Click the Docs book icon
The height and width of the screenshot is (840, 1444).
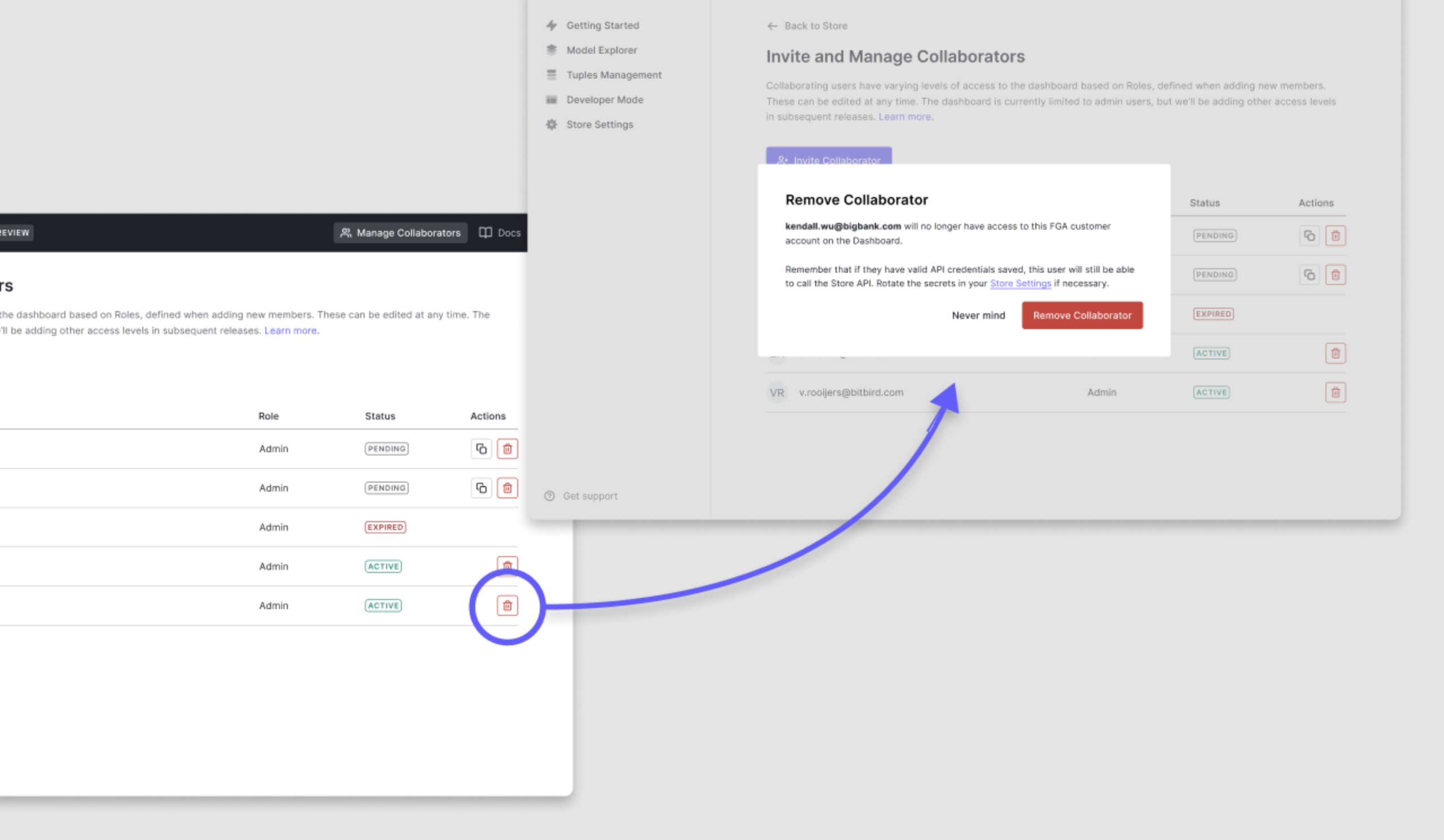pyautogui.click(x=485, y=233)
